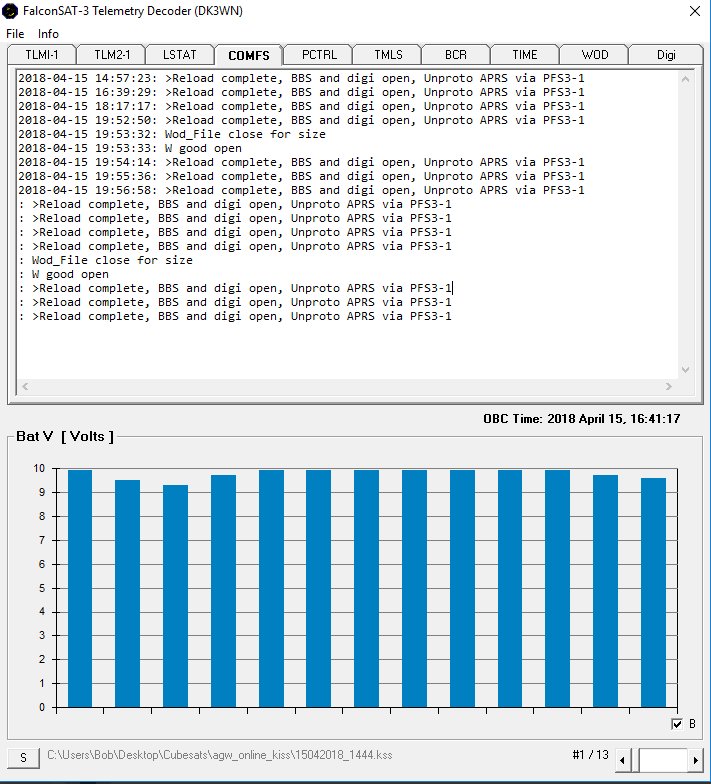Image resolution: width=711 pixels, height=784 pixels.
Task: Open the File menu
Action: [15, 34]
